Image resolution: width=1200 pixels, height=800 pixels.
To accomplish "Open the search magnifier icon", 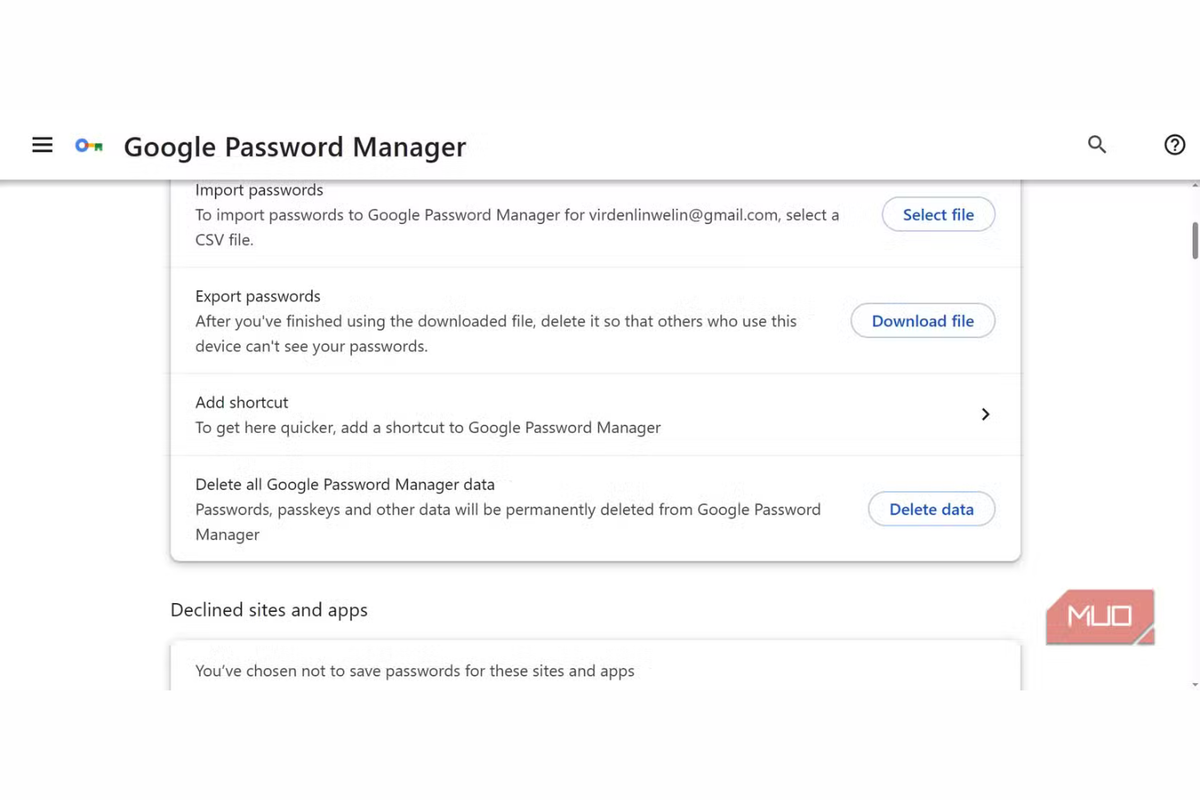I will pyautogui.click(x=1097, y=145).
